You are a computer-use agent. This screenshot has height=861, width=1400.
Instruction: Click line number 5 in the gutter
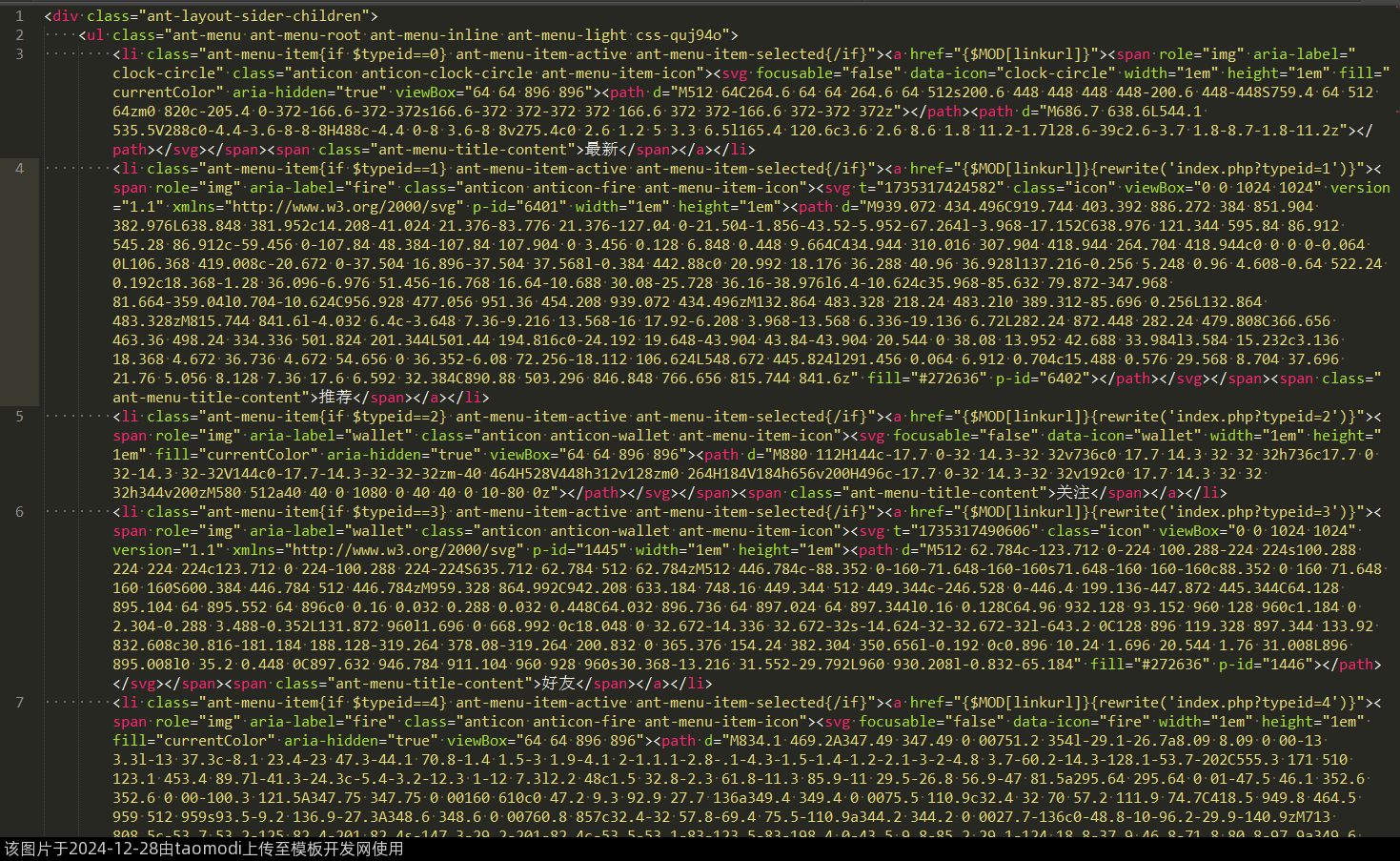[19, 417]
